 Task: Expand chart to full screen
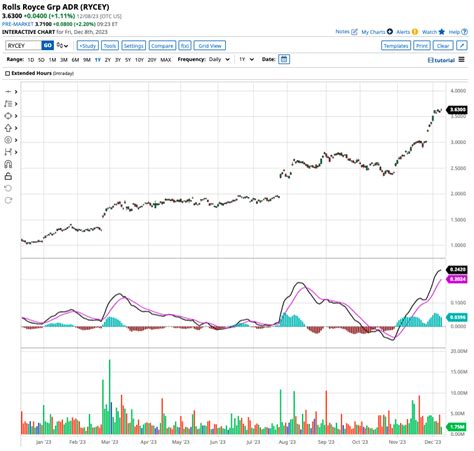[x=462, y=46]
